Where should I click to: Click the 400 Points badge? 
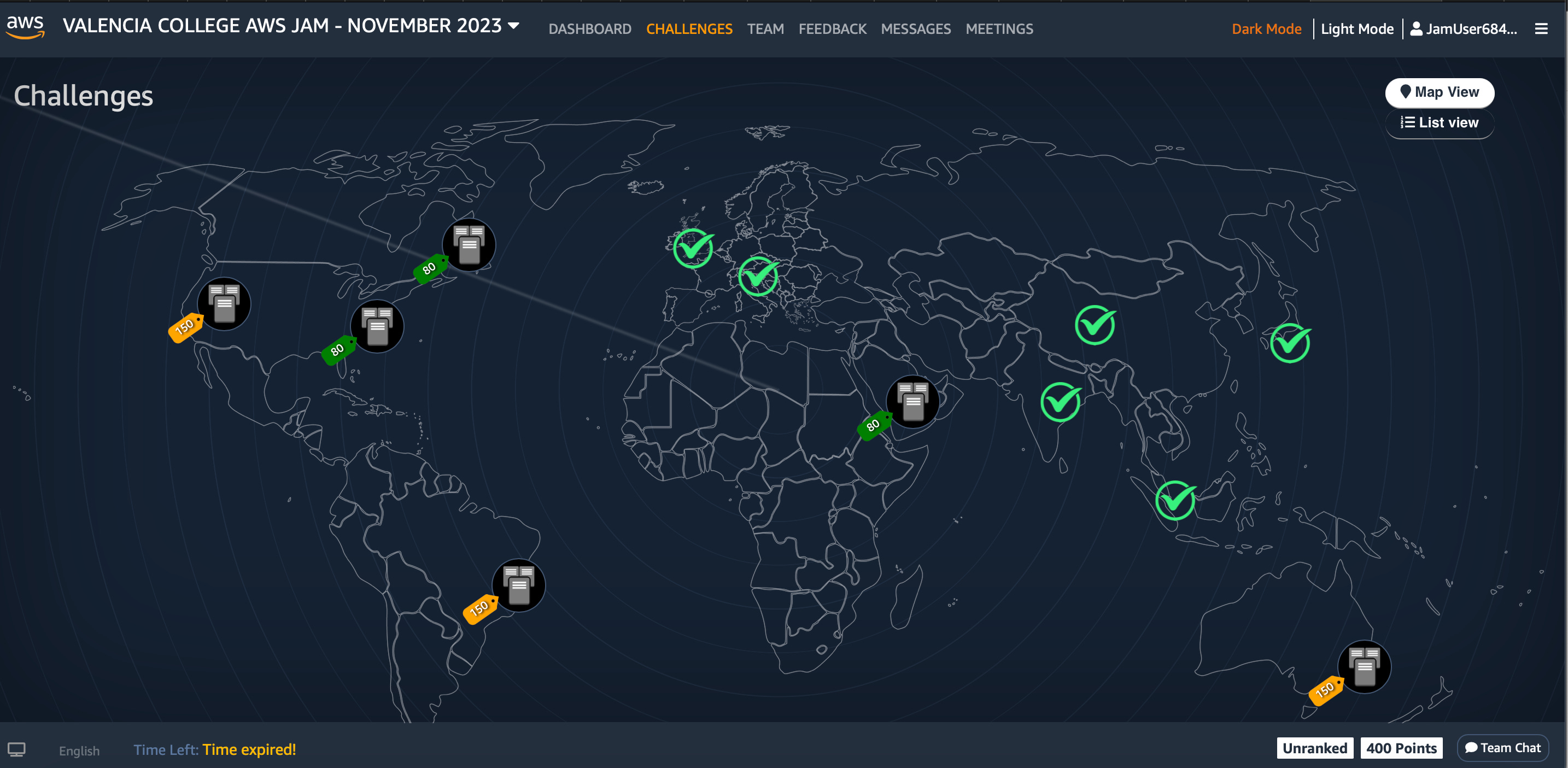click(1401, 748)
